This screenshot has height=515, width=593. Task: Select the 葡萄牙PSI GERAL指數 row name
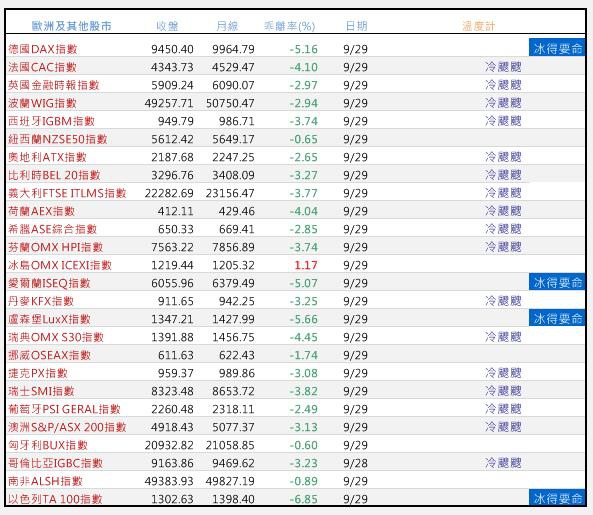click(x=64, y=409)
